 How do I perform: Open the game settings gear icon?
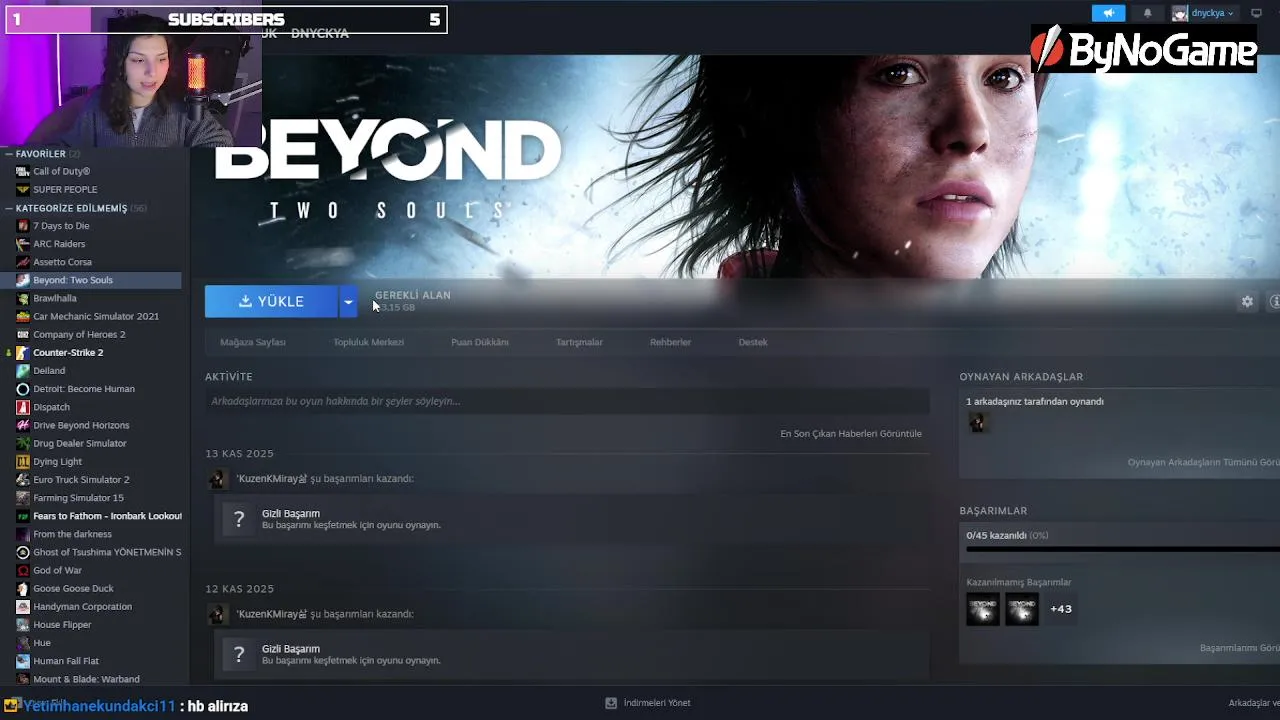pyautogui.click(x=1247, y=301)
